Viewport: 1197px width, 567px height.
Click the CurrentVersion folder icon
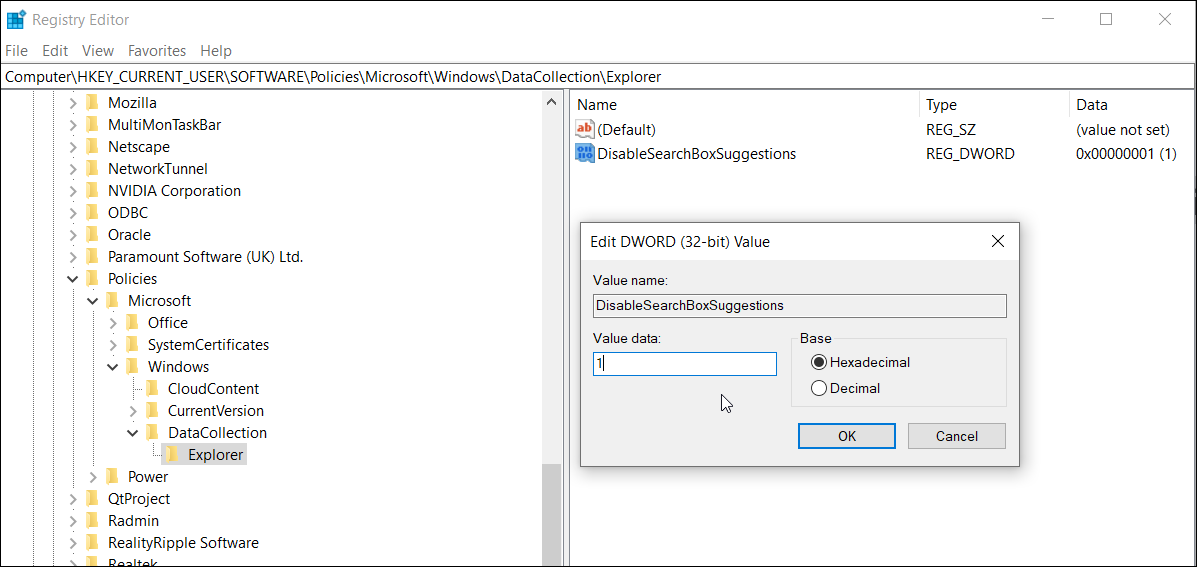[153, 411]
